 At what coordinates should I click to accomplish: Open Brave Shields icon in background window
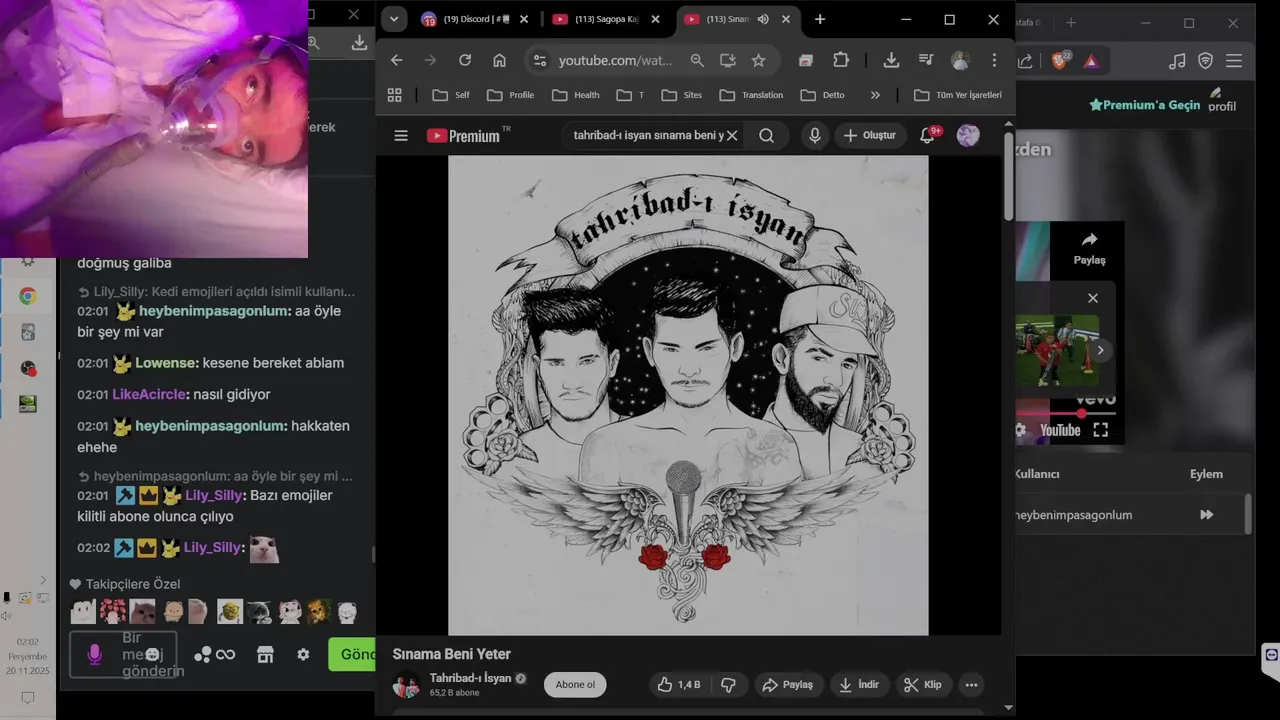[1059, 61]
